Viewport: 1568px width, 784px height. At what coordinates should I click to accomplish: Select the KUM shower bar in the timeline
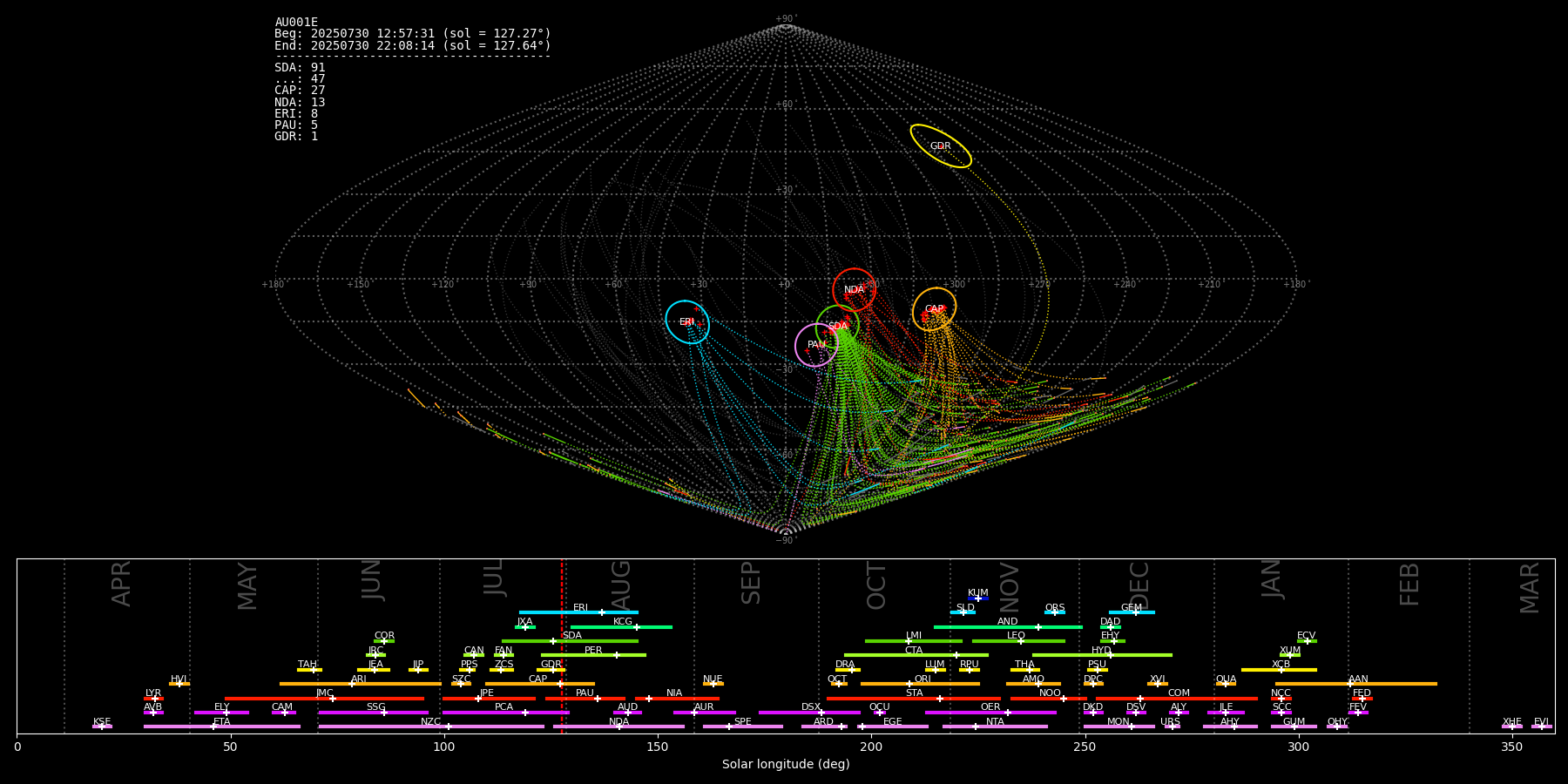click(x=978, y=598)
